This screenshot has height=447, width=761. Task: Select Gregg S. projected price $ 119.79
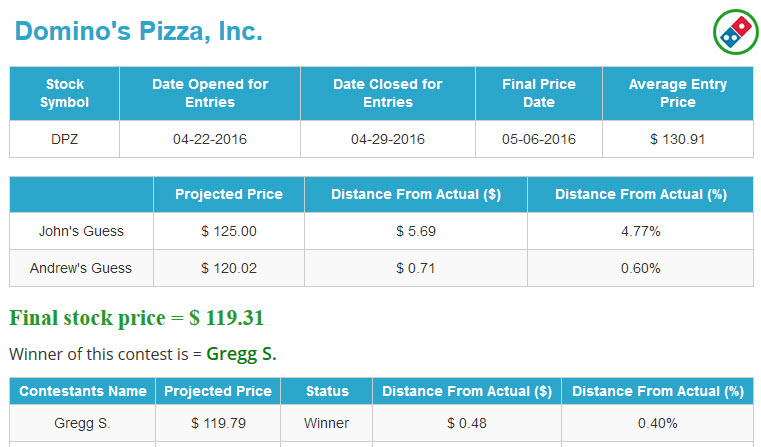(x=218, y=423)
